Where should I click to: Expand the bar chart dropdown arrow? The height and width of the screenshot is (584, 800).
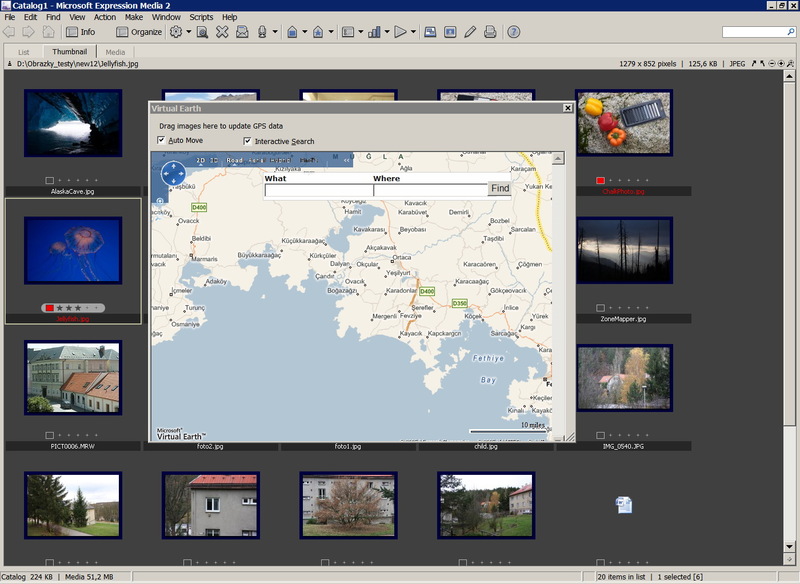387,32
